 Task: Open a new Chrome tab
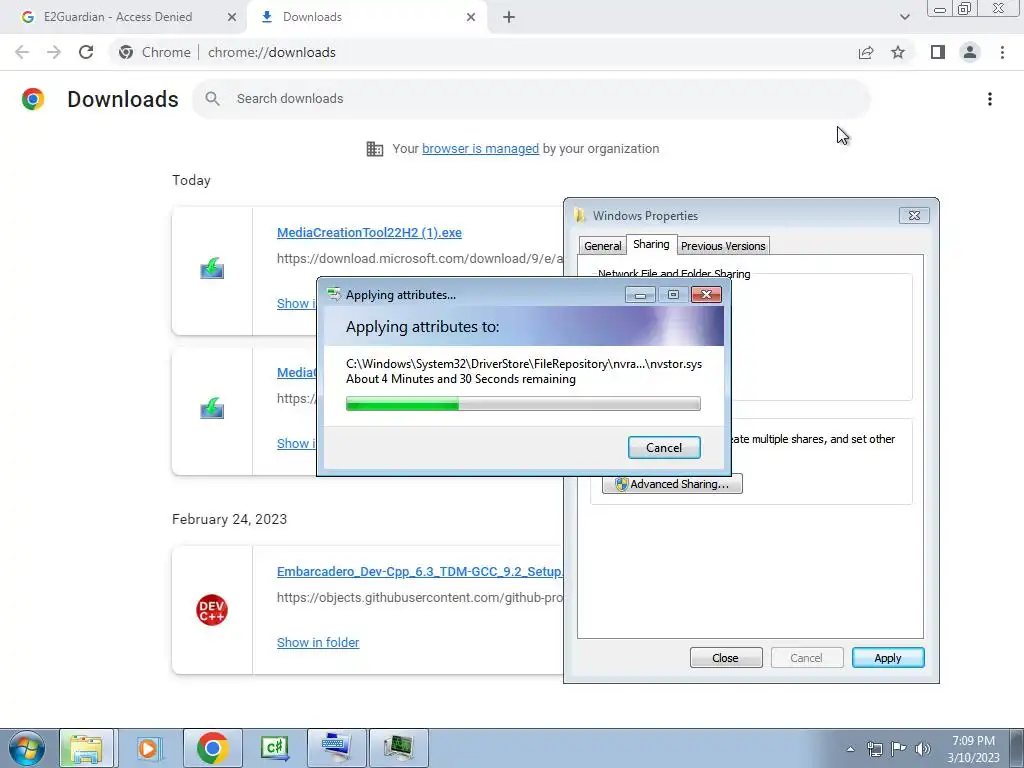[509, 17]
